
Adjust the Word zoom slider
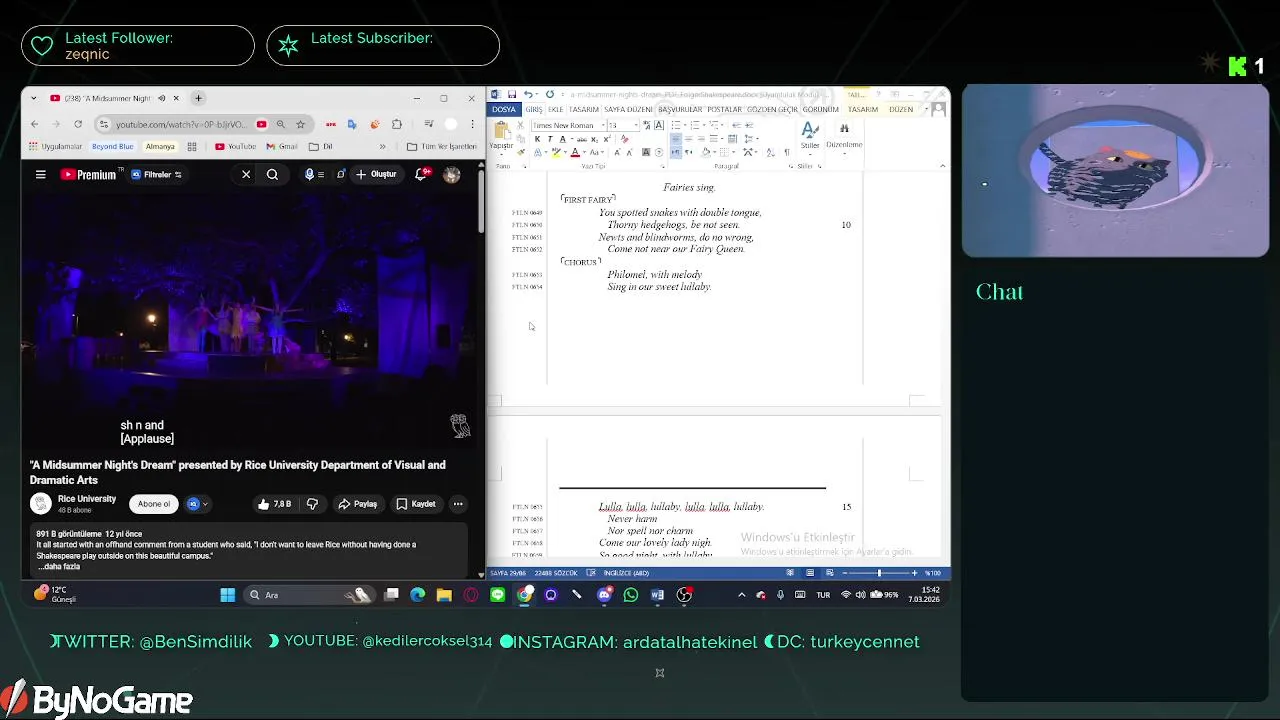tap(879, 573)
